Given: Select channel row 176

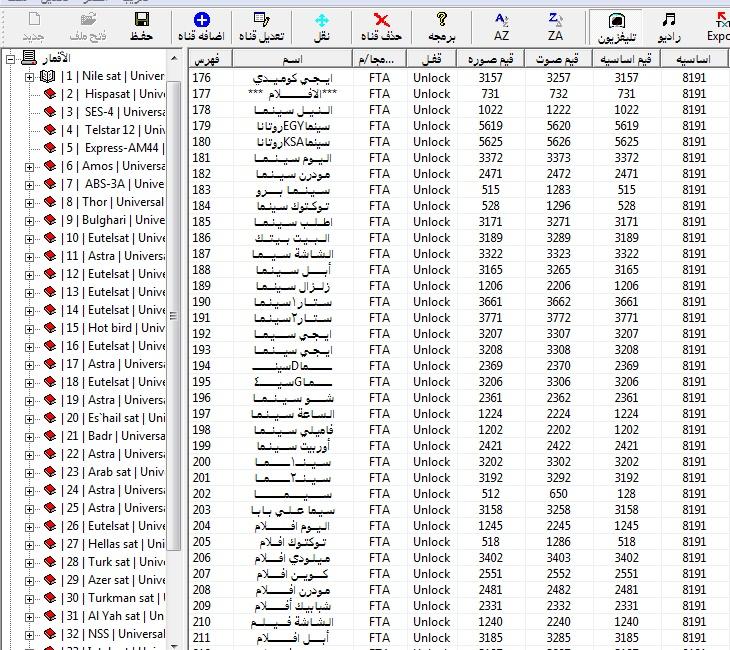Looking at the screenshot, I should (459, 78).
